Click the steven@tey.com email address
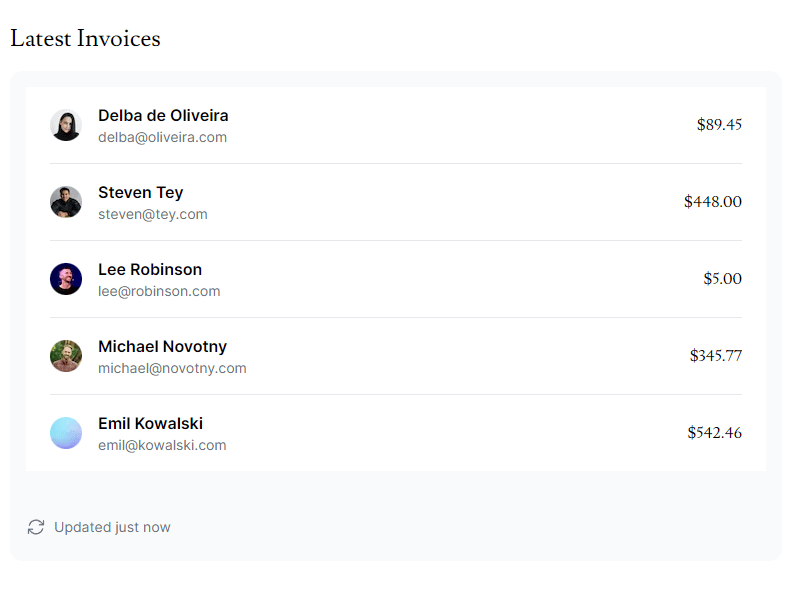This screenshot has height=603, width=798. coord(153,214)
